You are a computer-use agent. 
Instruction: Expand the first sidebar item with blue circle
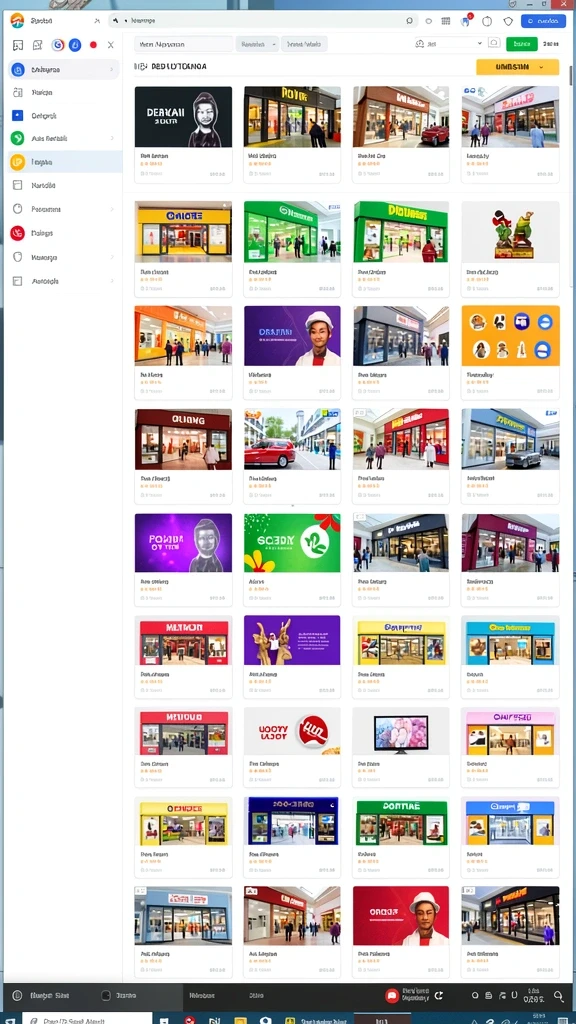click(x=112, y=69)
